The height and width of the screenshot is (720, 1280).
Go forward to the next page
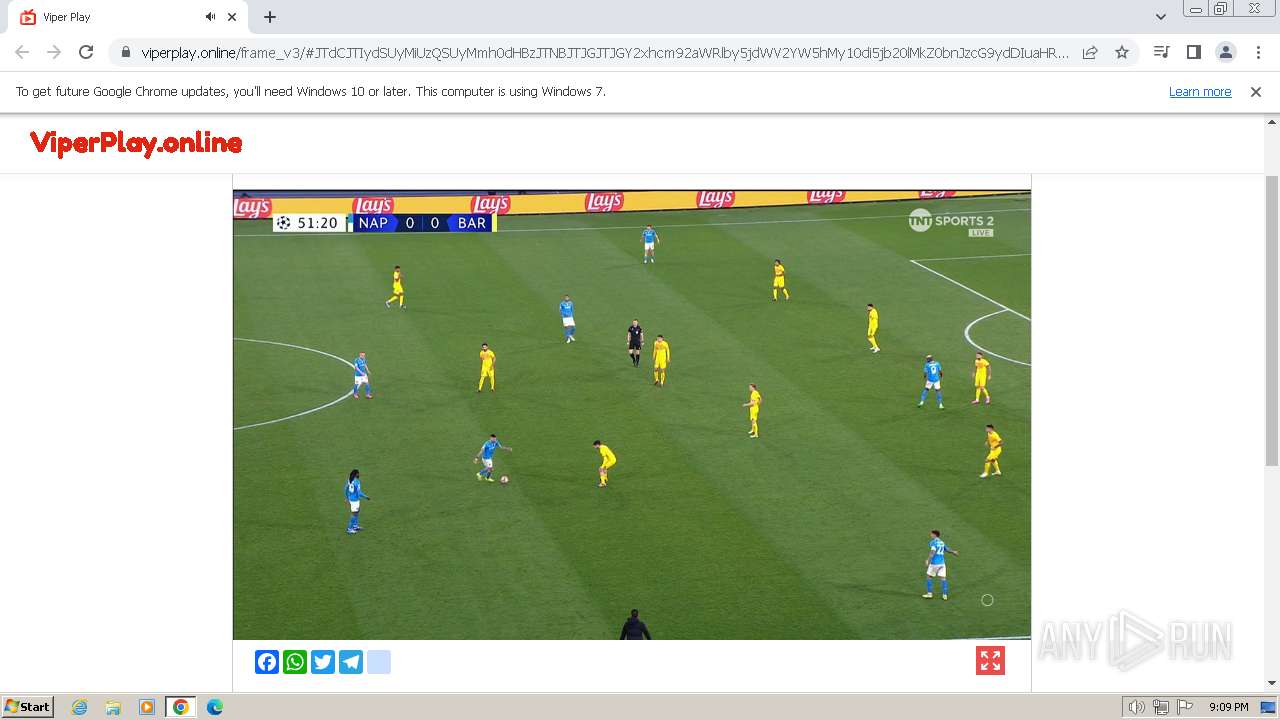pos(54,52)
